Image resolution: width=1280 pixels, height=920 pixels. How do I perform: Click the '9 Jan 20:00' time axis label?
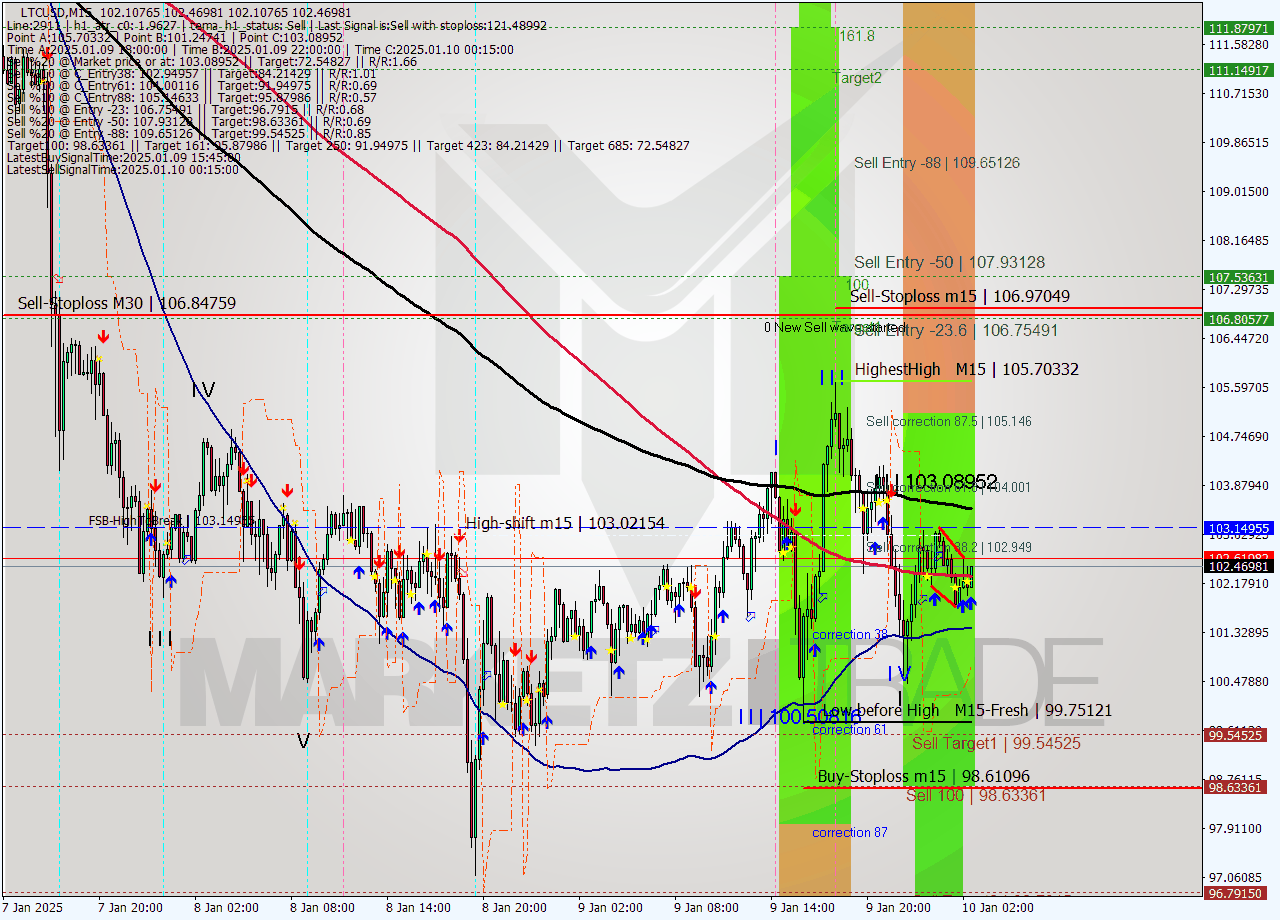click(x=898, y=908)
